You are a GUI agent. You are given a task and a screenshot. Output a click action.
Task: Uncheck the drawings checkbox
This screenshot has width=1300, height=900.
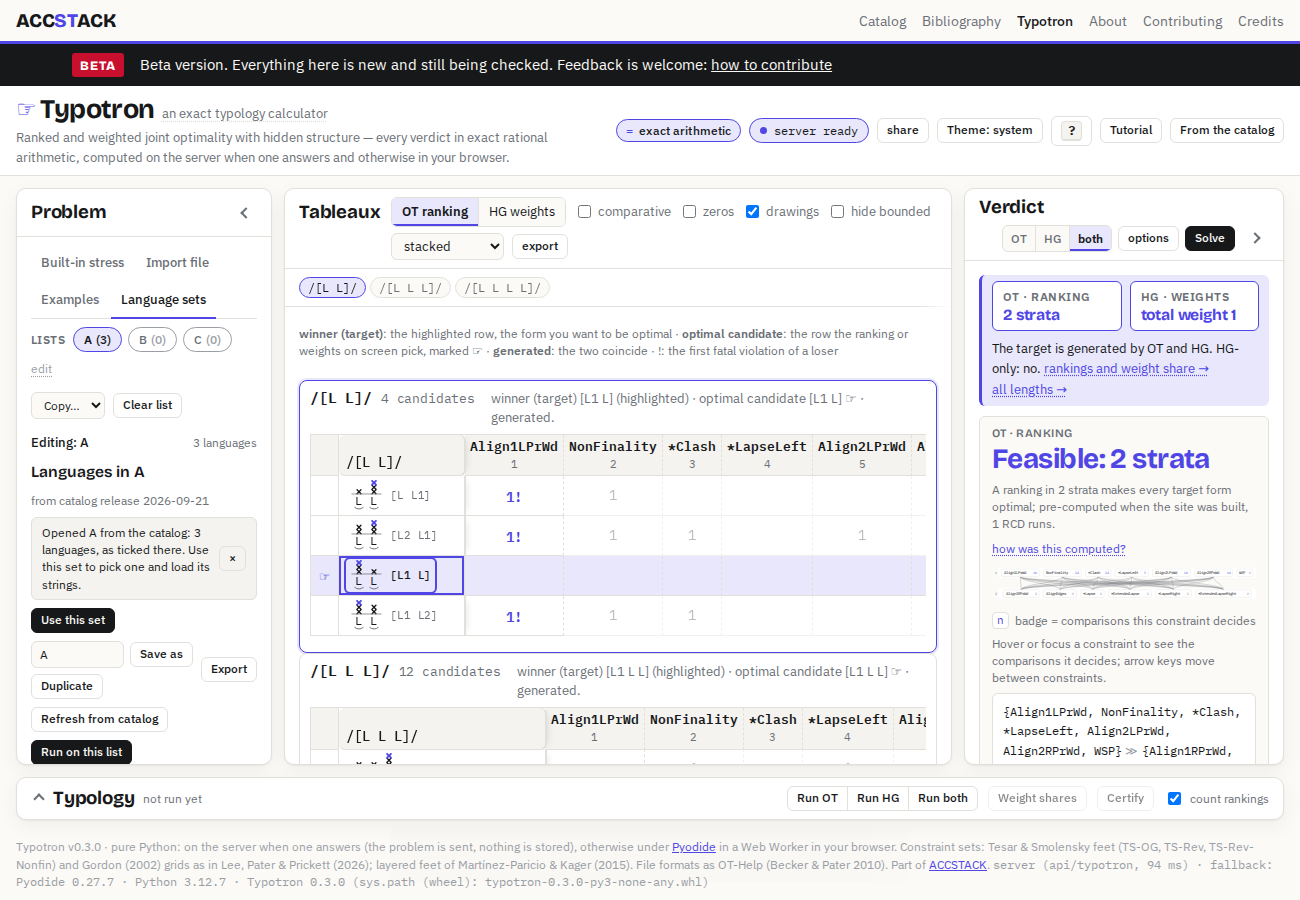tap(753, 211)
